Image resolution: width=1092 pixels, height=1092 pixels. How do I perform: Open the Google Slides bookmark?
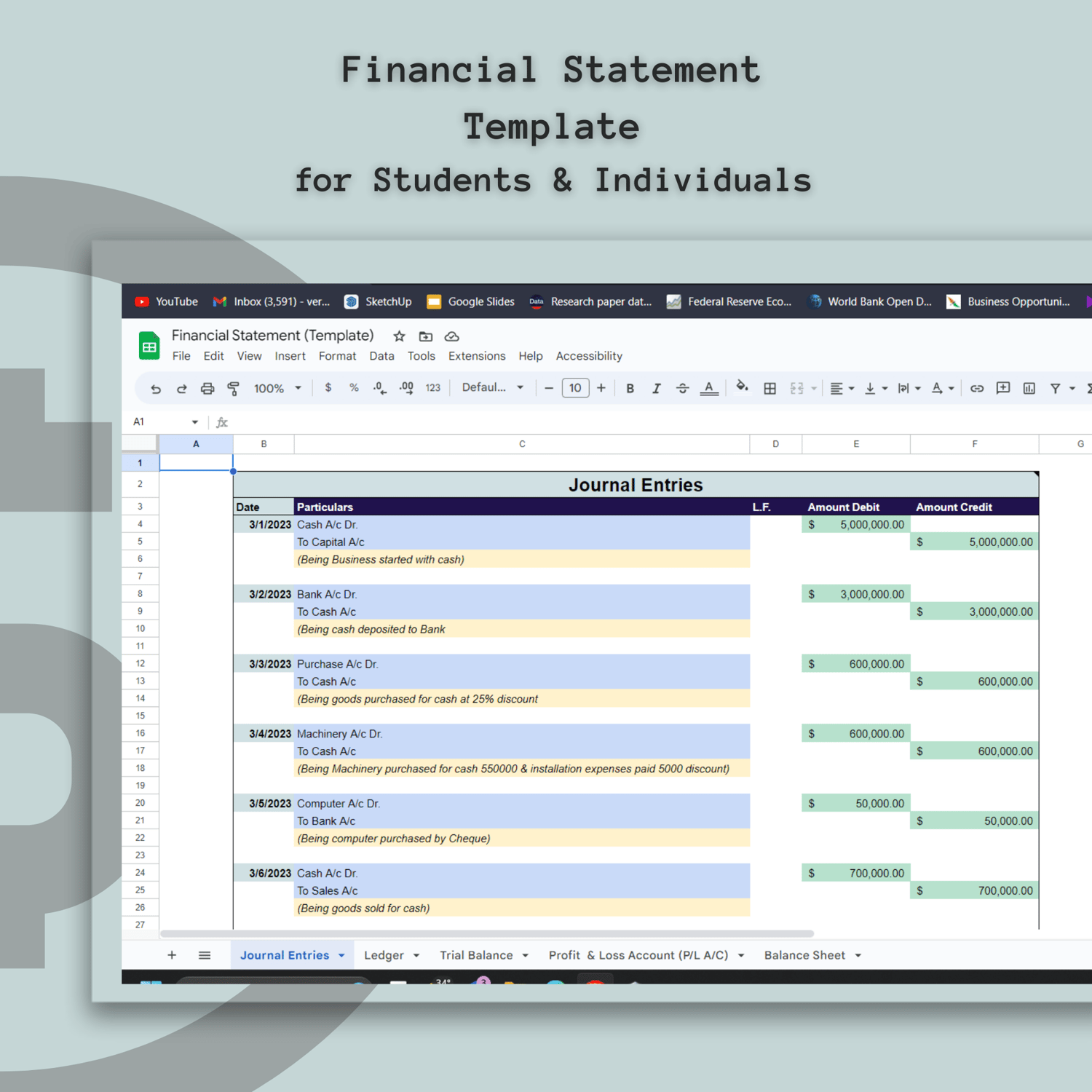[x=470, y=301]
